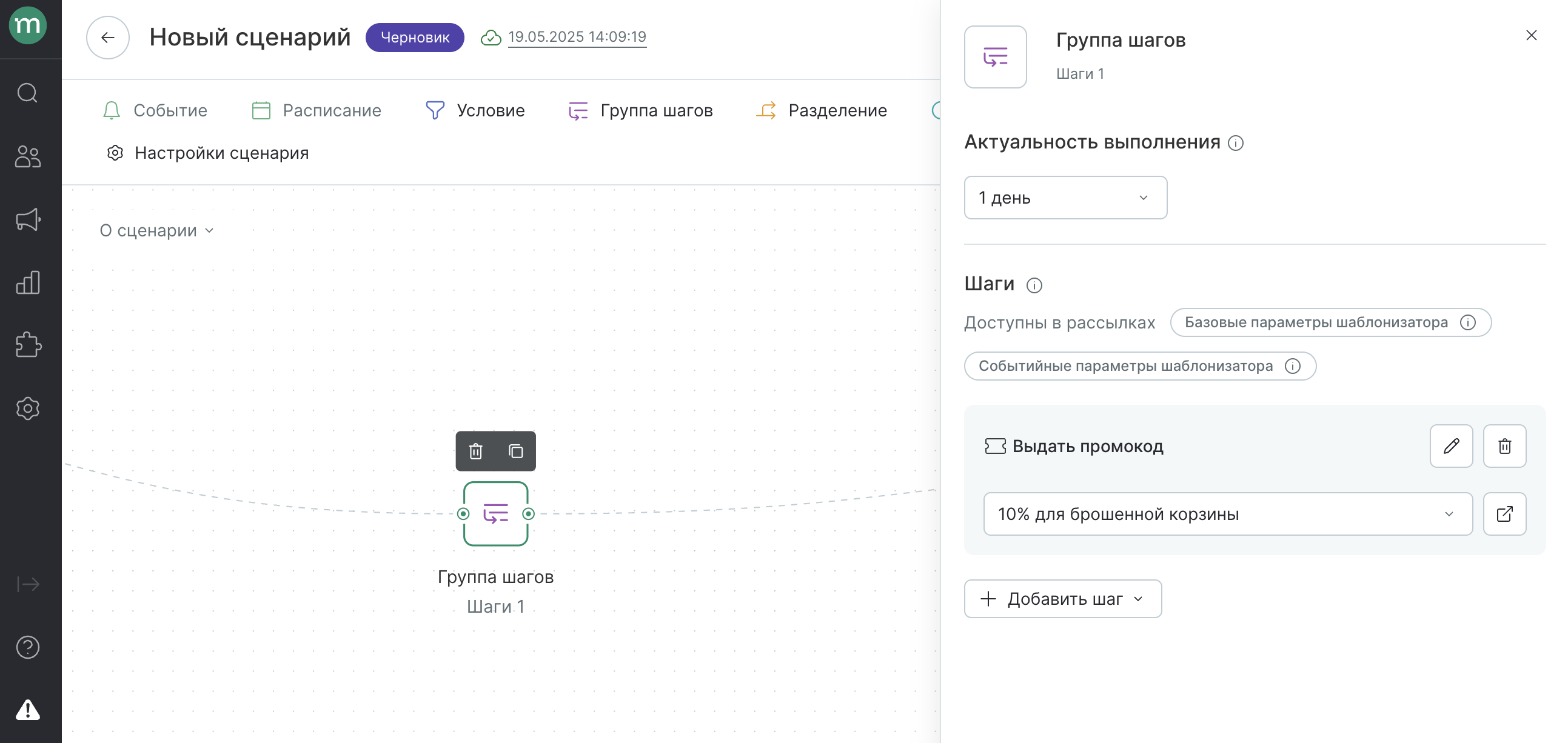Viewport: 1568px width, 743px height.
Task: Edit the Выдать промокод step
Action: click(1451, 446)
